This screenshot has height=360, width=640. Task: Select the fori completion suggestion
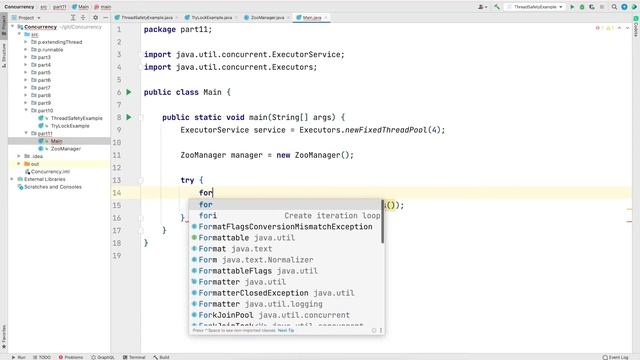[x=286, y=216]
